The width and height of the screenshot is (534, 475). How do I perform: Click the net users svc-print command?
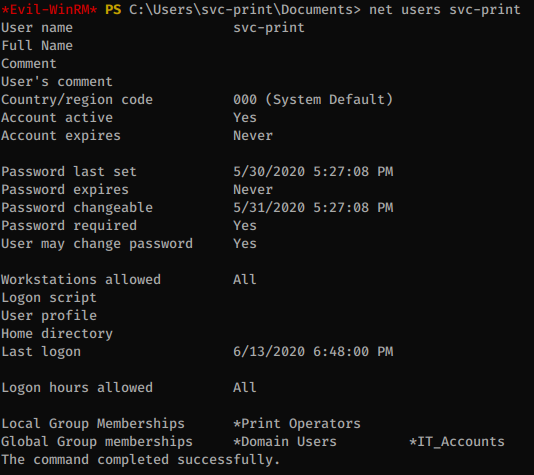click(445, 10)
